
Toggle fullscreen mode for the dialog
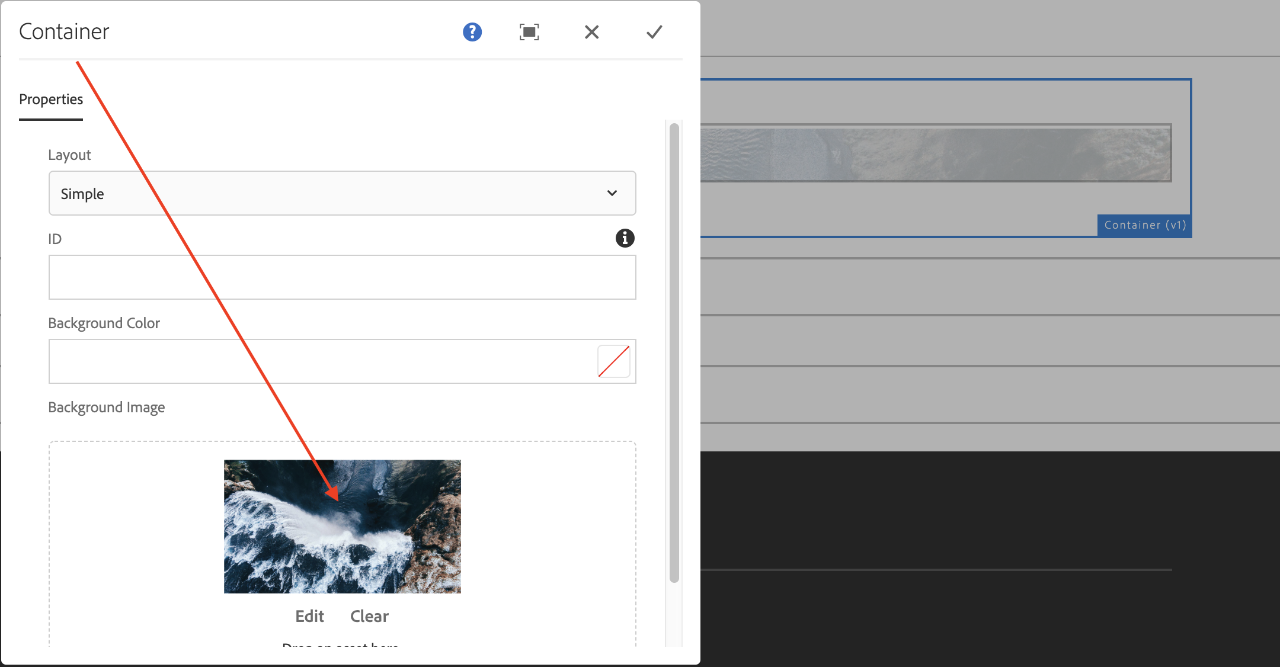tap(530, 32)
